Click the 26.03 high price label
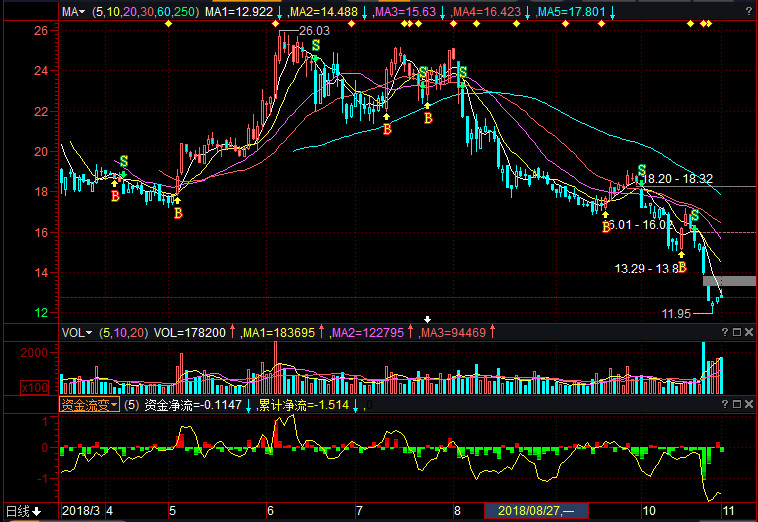 314,31
